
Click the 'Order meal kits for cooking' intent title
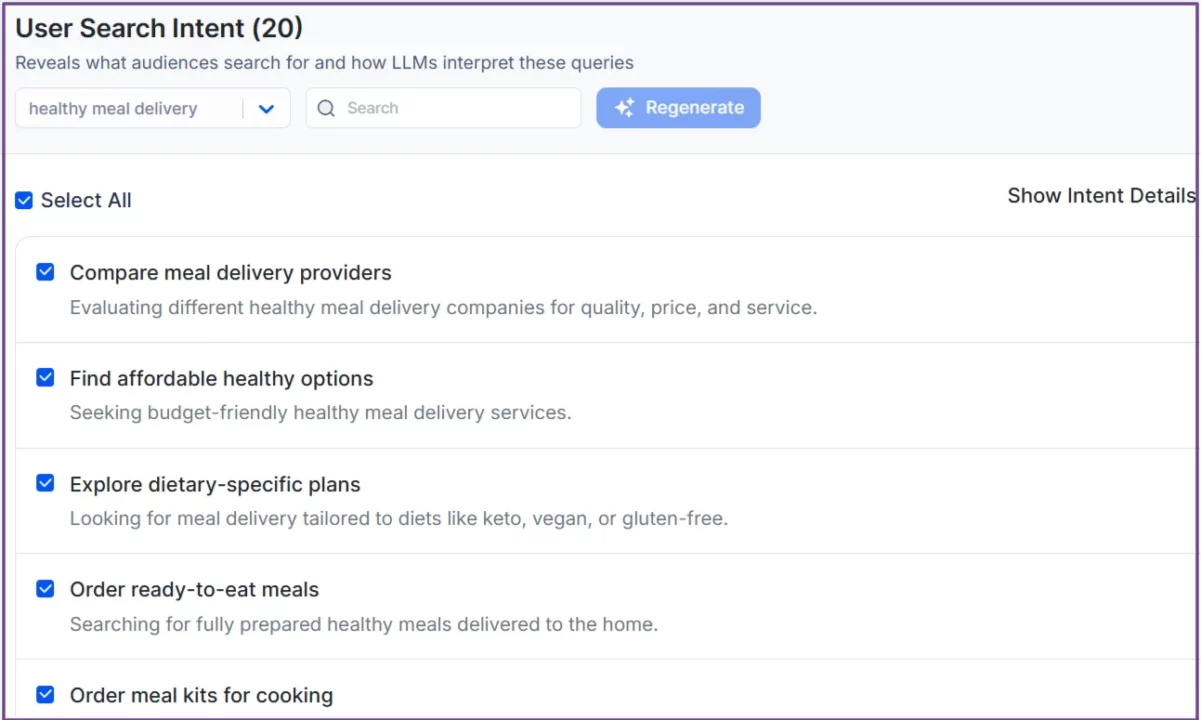(x=201, y=694)
